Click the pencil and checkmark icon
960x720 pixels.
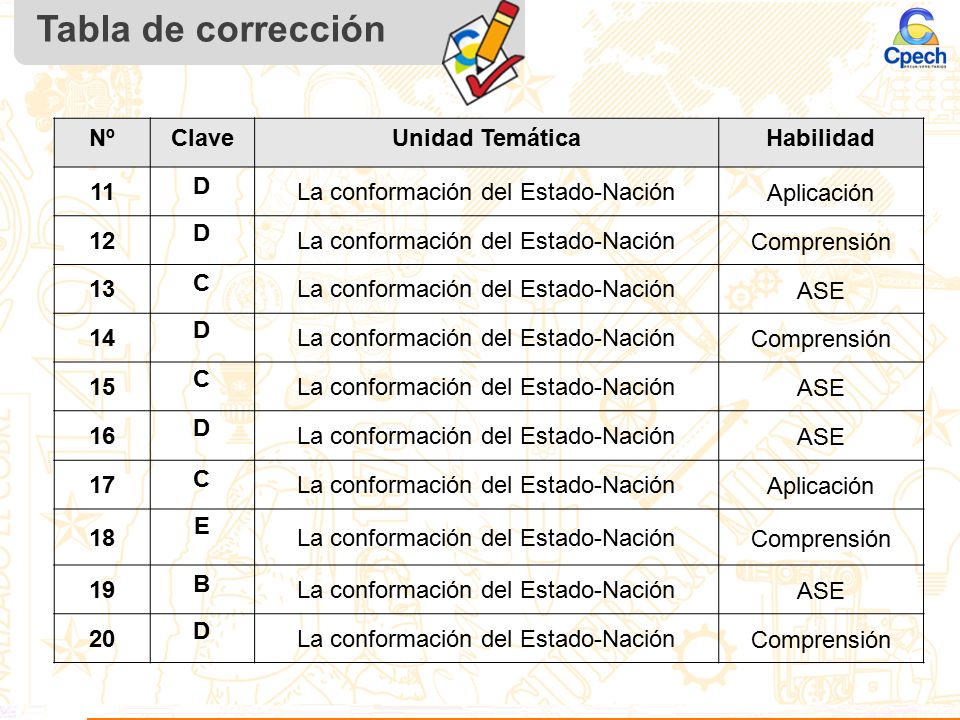coord(484,52)
